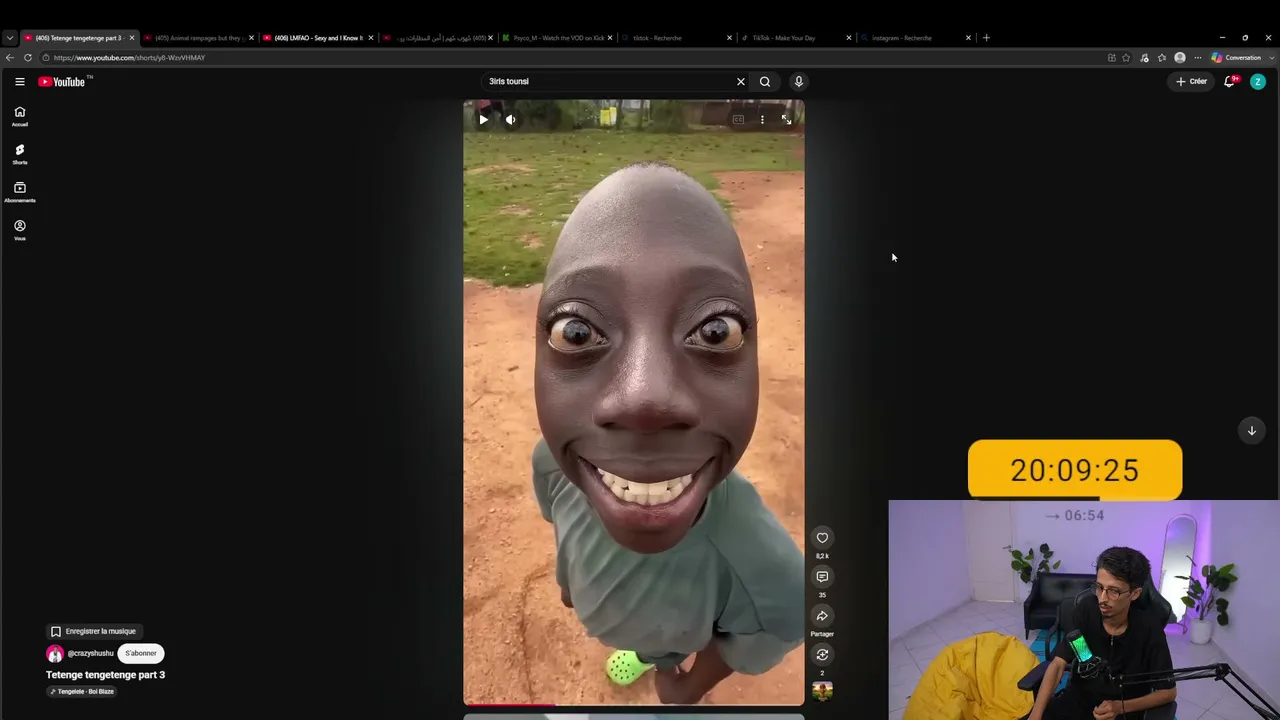1280x720 pixels.
Task: Click the 20:09:25 yellow timer overlay
Action: (x=1075, y=470)
